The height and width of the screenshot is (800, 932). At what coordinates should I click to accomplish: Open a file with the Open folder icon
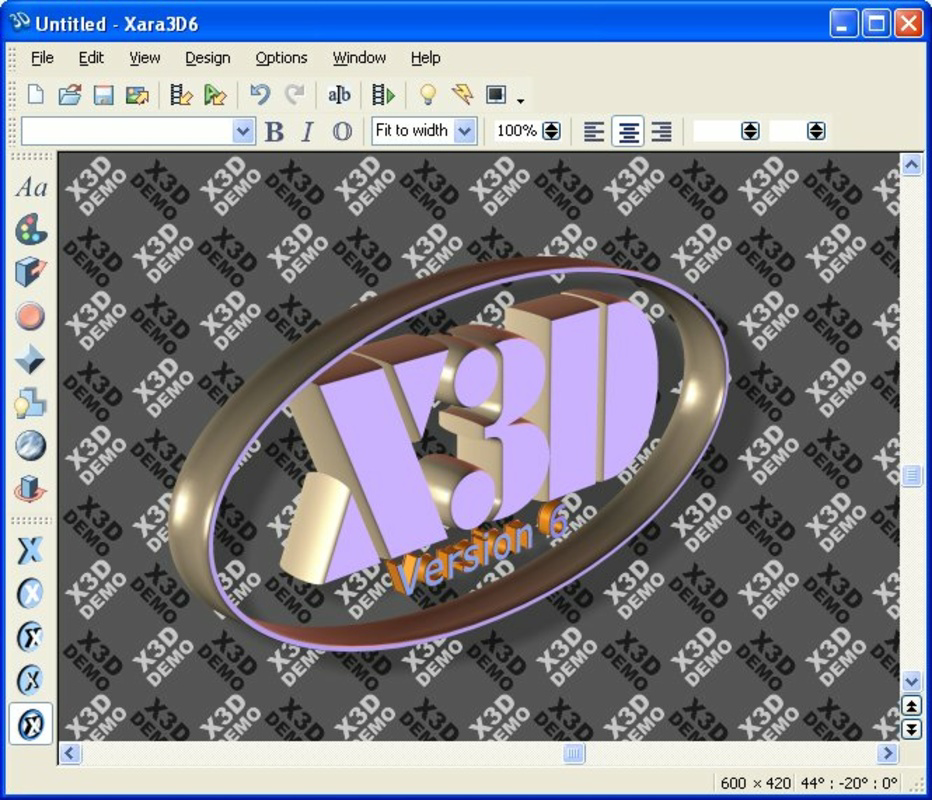point(70,95)
